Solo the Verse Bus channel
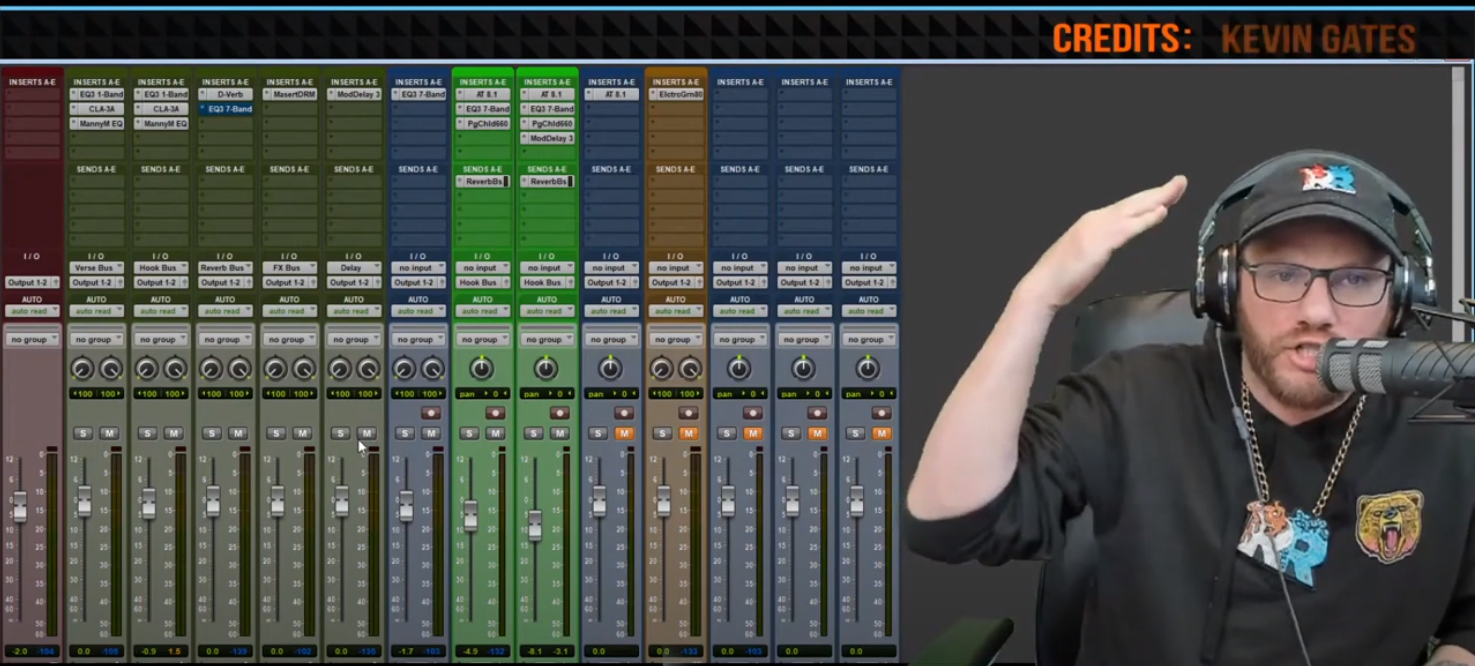The height and width of the screenshot is (666, 1481). point(83,433)
